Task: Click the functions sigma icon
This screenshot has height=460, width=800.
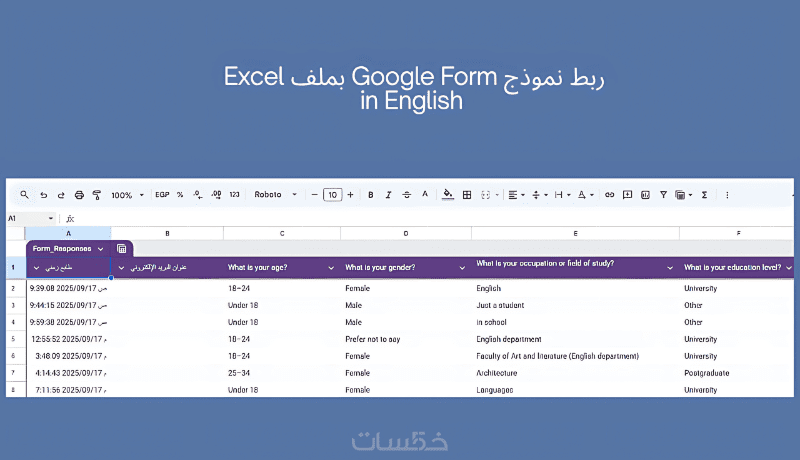Action: click(704, 195)
